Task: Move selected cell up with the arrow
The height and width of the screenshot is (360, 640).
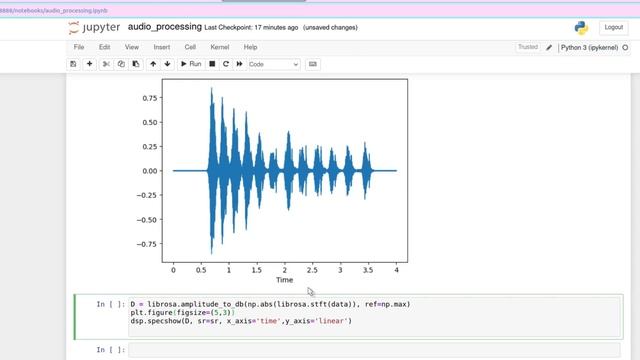Action: (x=153, y=64)
